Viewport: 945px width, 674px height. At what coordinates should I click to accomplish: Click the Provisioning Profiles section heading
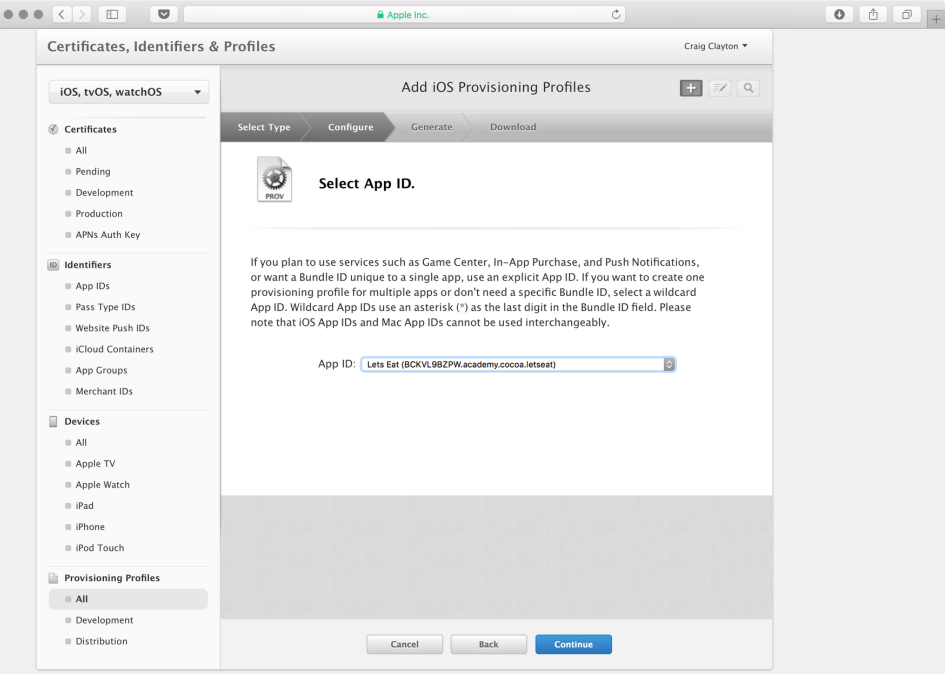112,578
